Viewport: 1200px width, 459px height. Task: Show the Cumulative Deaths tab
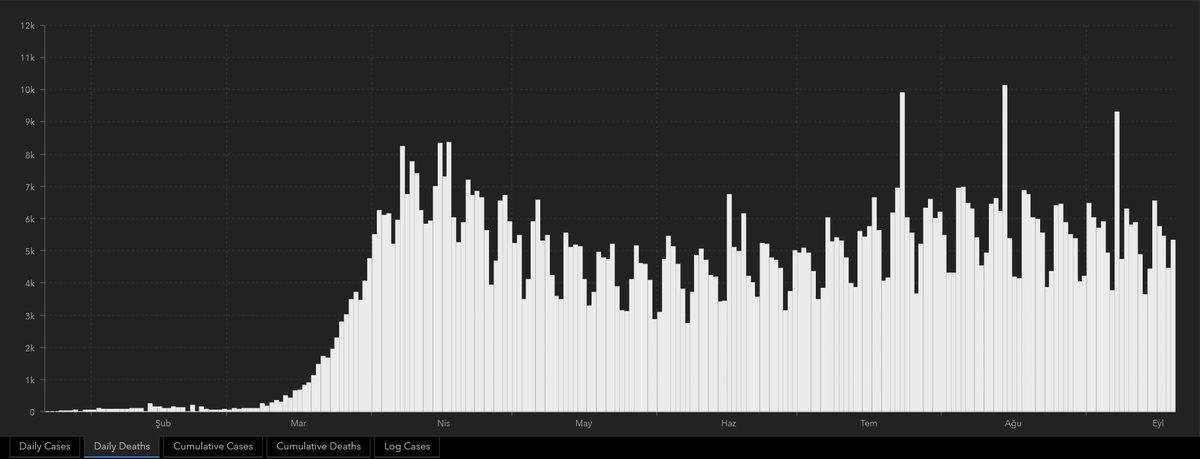click(319, 446)
